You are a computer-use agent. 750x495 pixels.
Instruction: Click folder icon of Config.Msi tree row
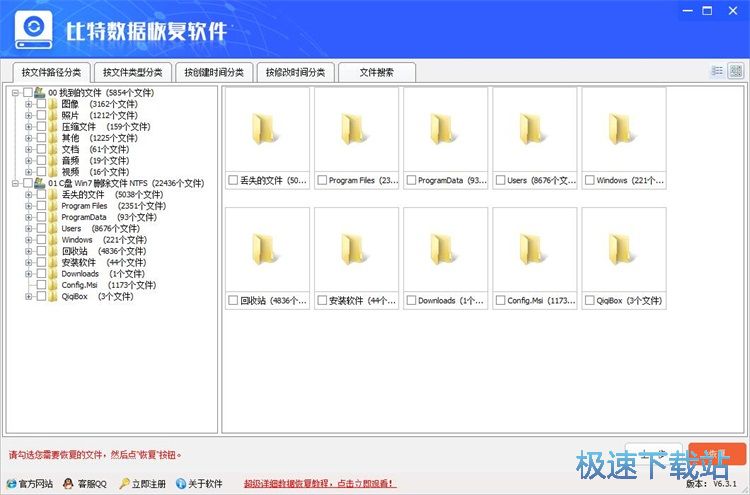coord(53,285)
